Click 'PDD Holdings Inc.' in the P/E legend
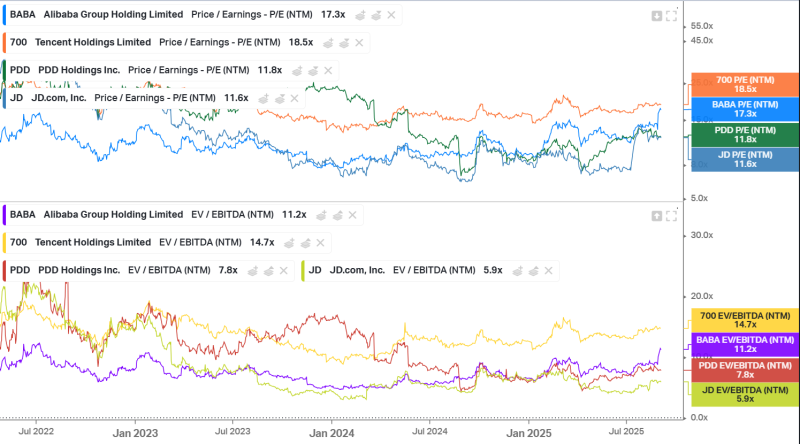The height and width of the screenshot is (444, 800). pos(79,70)
